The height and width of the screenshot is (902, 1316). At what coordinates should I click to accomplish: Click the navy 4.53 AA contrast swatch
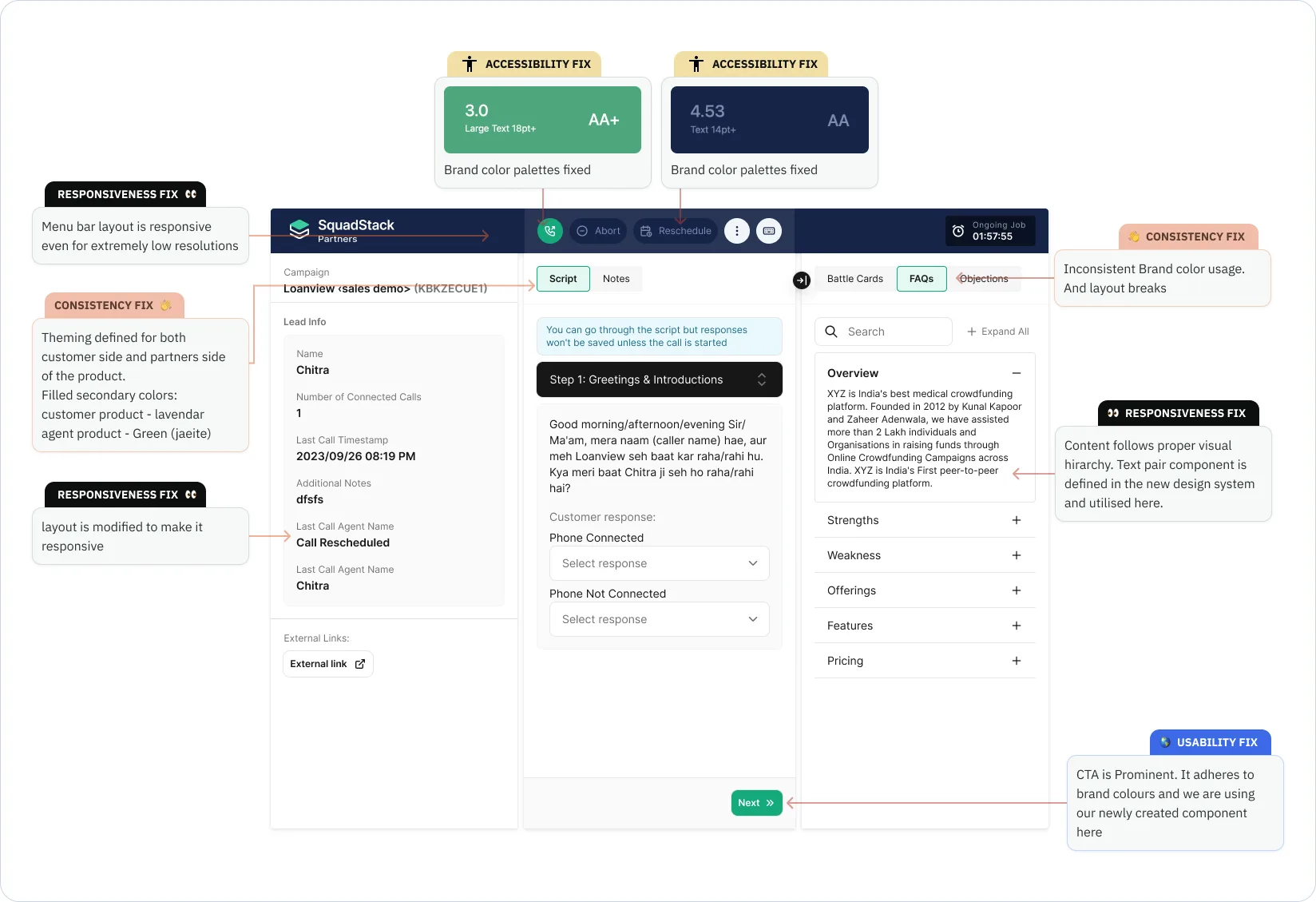point(770,120)
